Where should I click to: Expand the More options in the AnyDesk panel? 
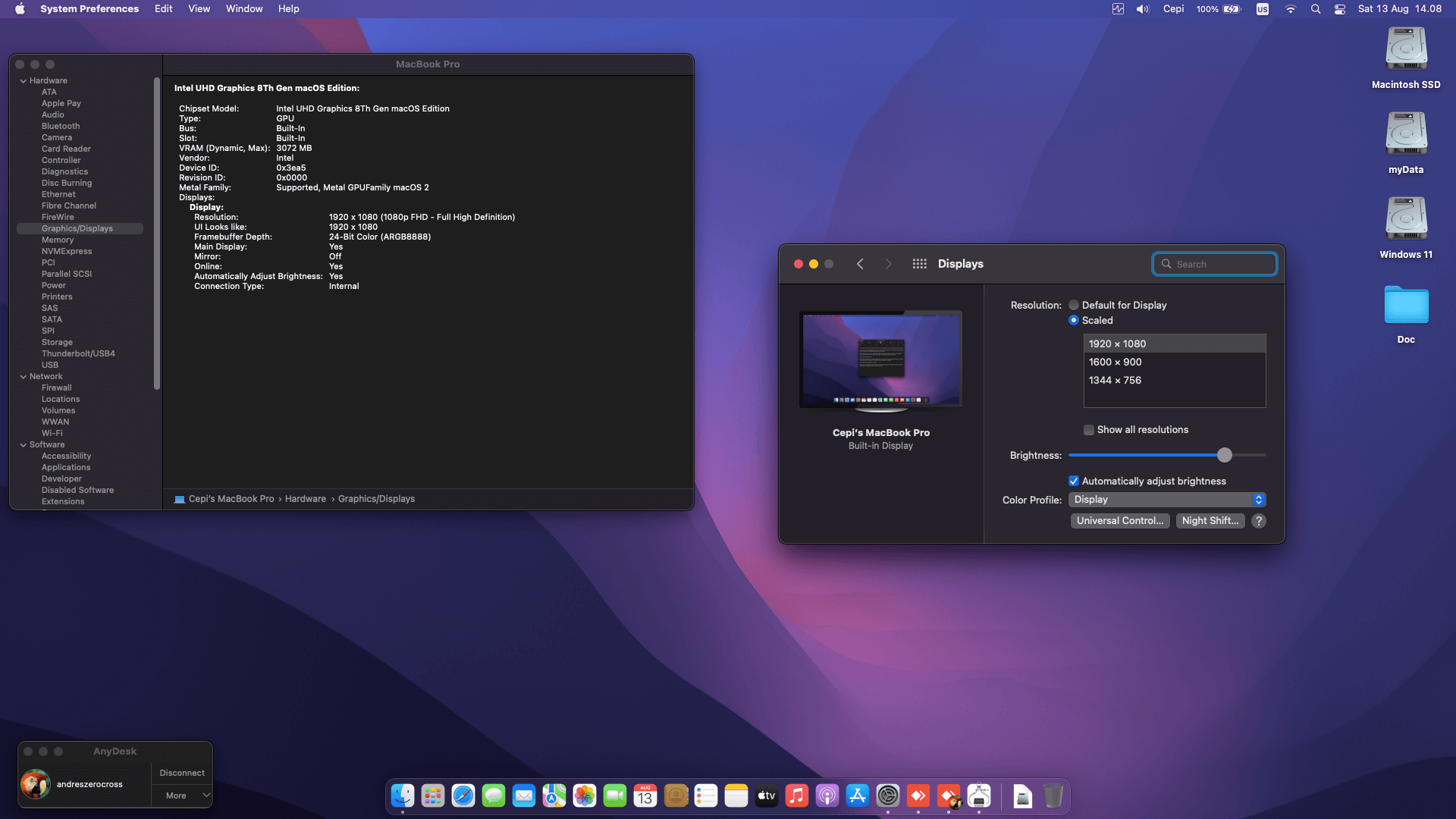coord(181,795)
